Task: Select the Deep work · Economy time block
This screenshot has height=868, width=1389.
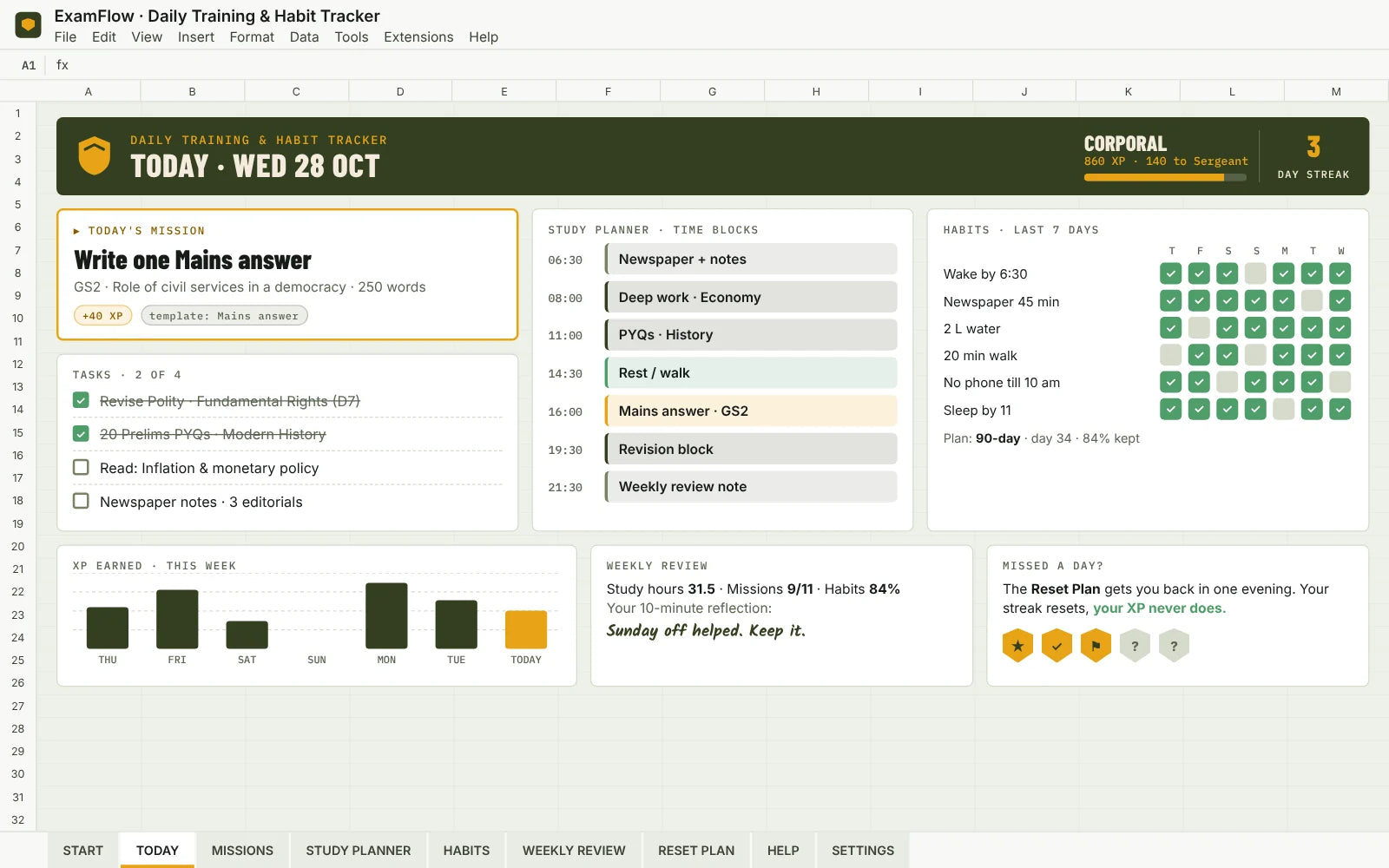Action: pos(751,297)
